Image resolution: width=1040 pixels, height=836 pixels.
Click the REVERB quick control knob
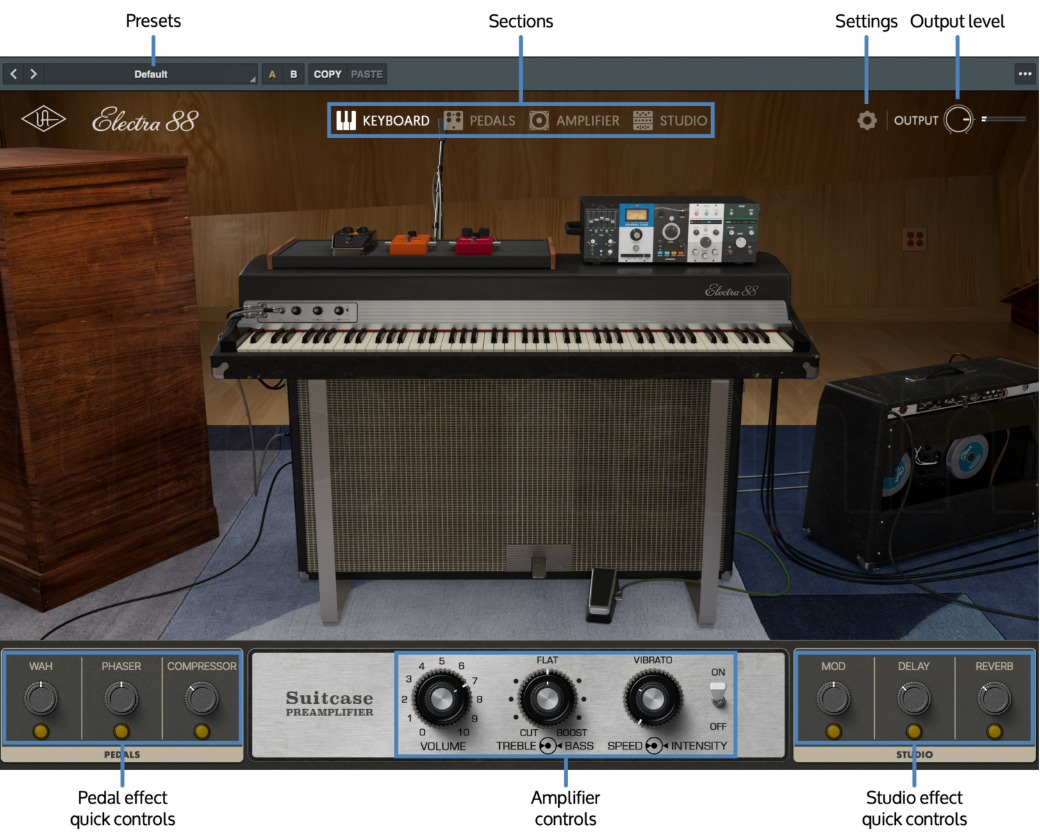[x=994, y=698]
